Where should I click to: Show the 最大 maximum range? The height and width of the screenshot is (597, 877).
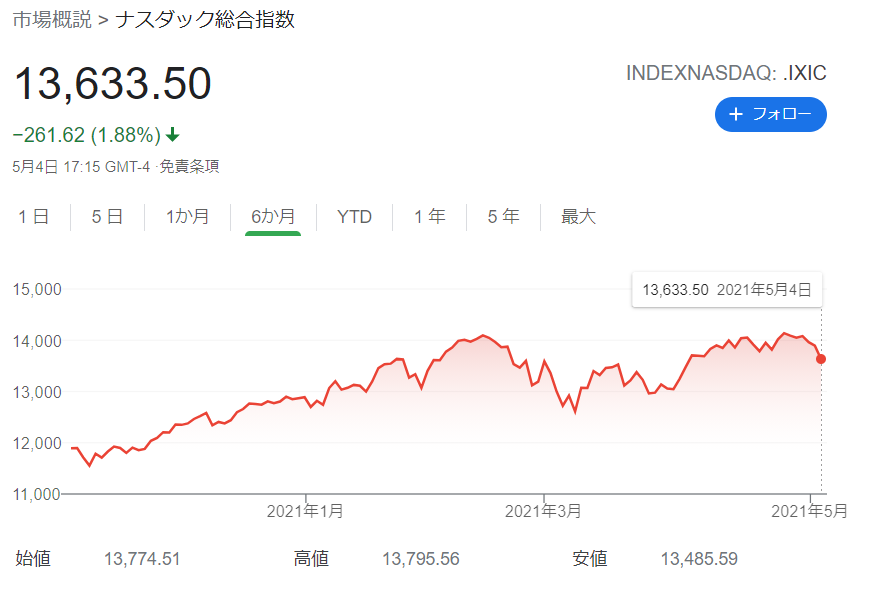click(578, 217)
